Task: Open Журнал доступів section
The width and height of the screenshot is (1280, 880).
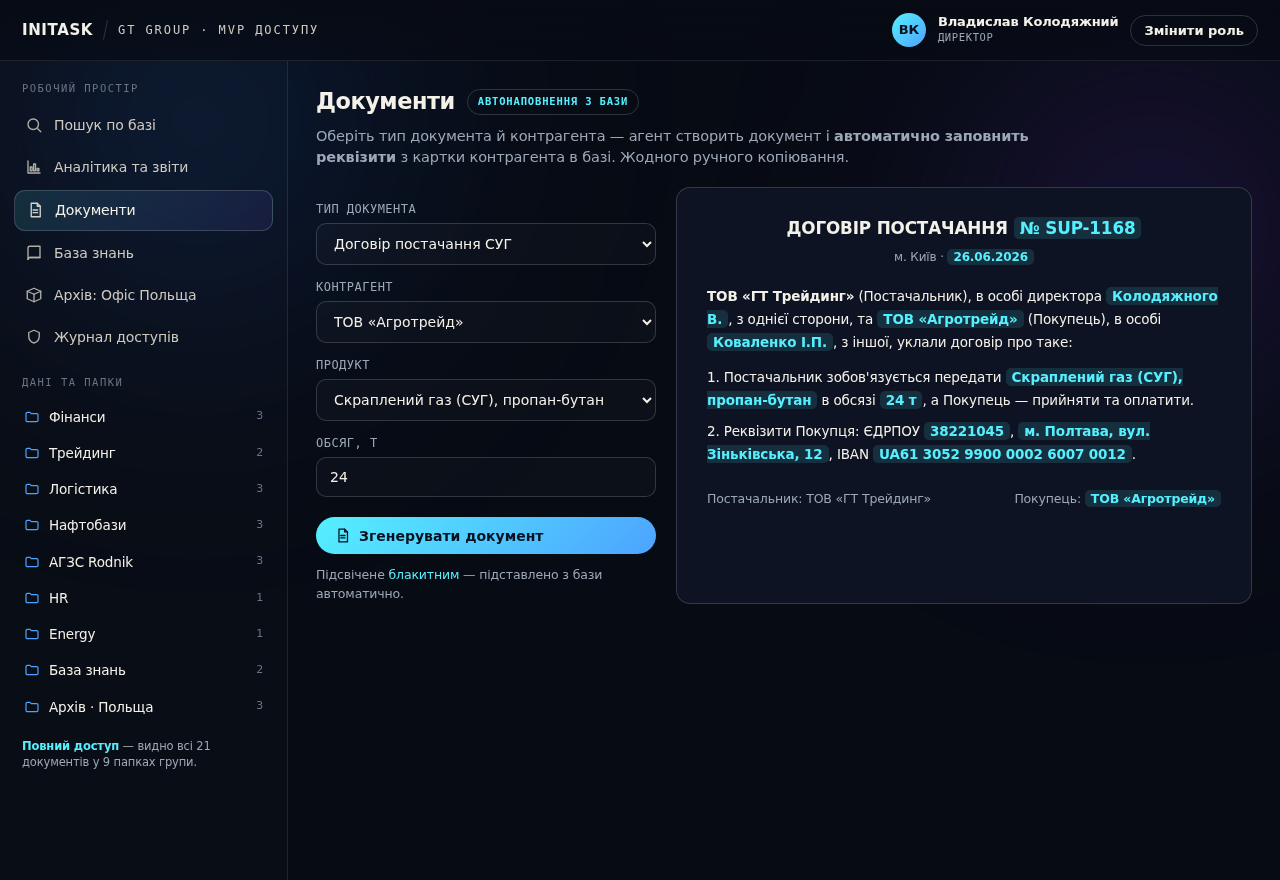Action: (143, 337)
